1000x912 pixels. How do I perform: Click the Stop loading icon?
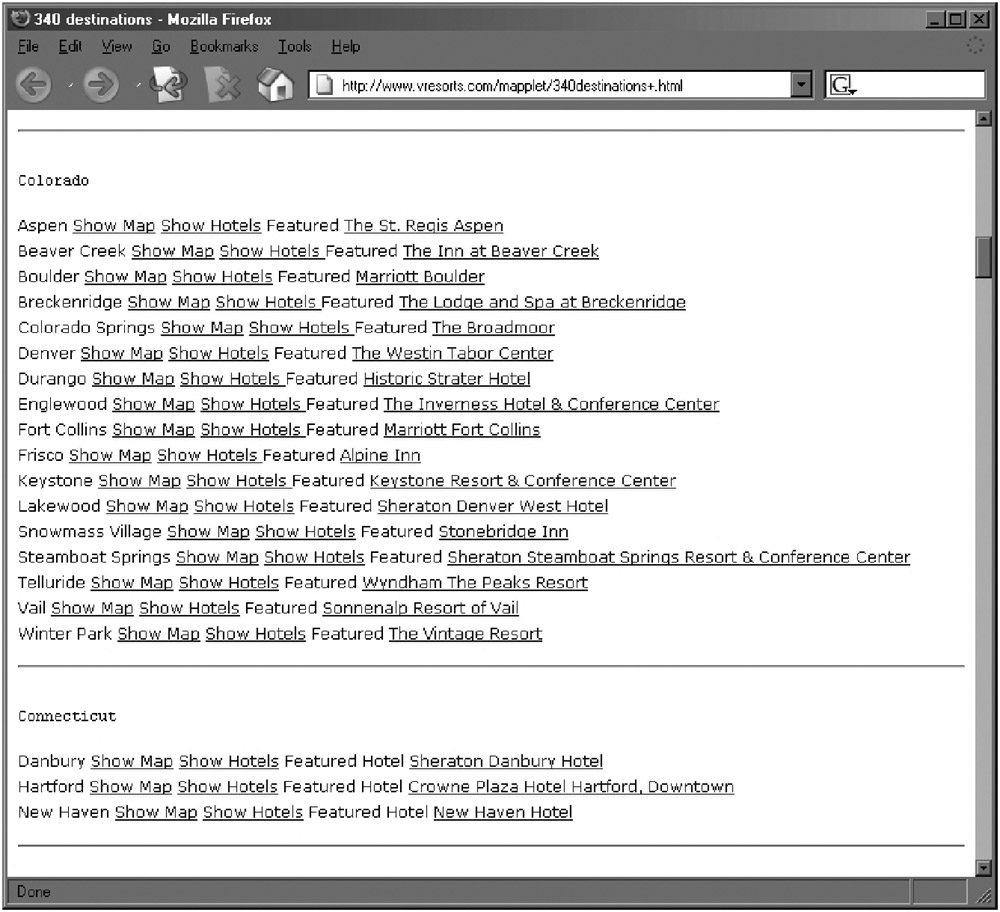pyautogui.click(x=223, y=85)
